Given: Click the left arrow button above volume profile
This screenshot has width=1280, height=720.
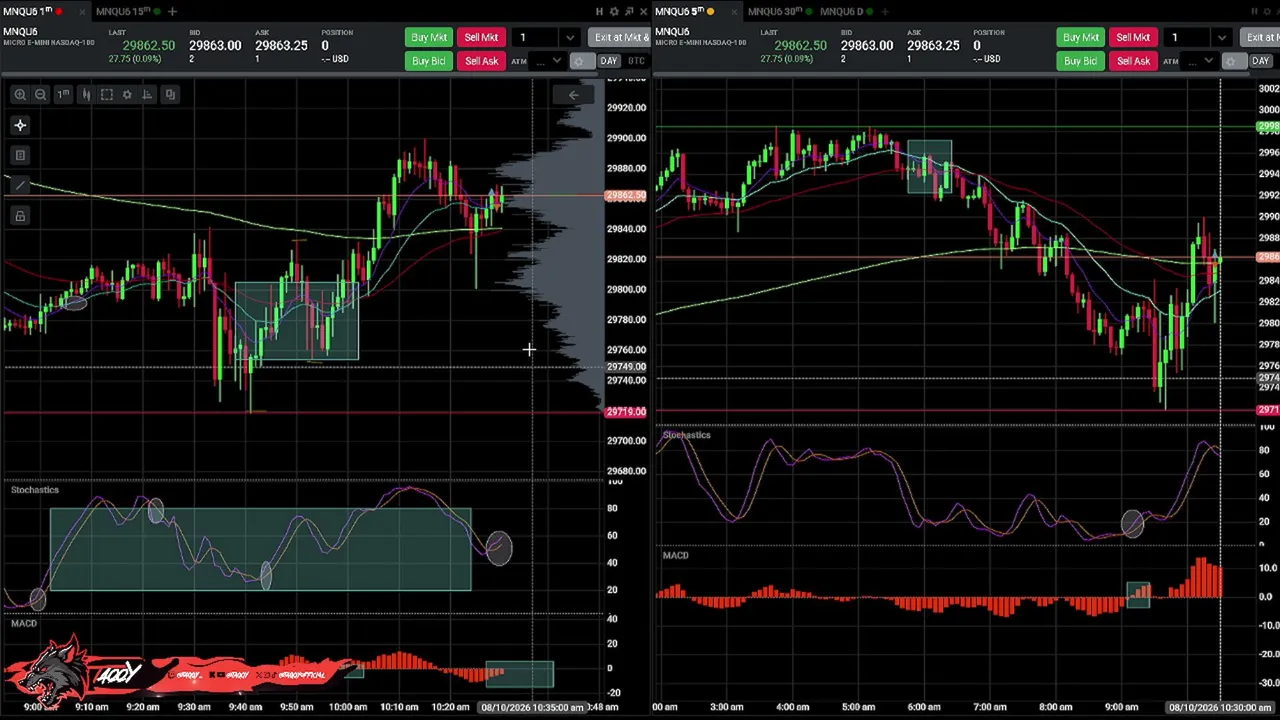Looking at the screenshot, I should point(573,95).
